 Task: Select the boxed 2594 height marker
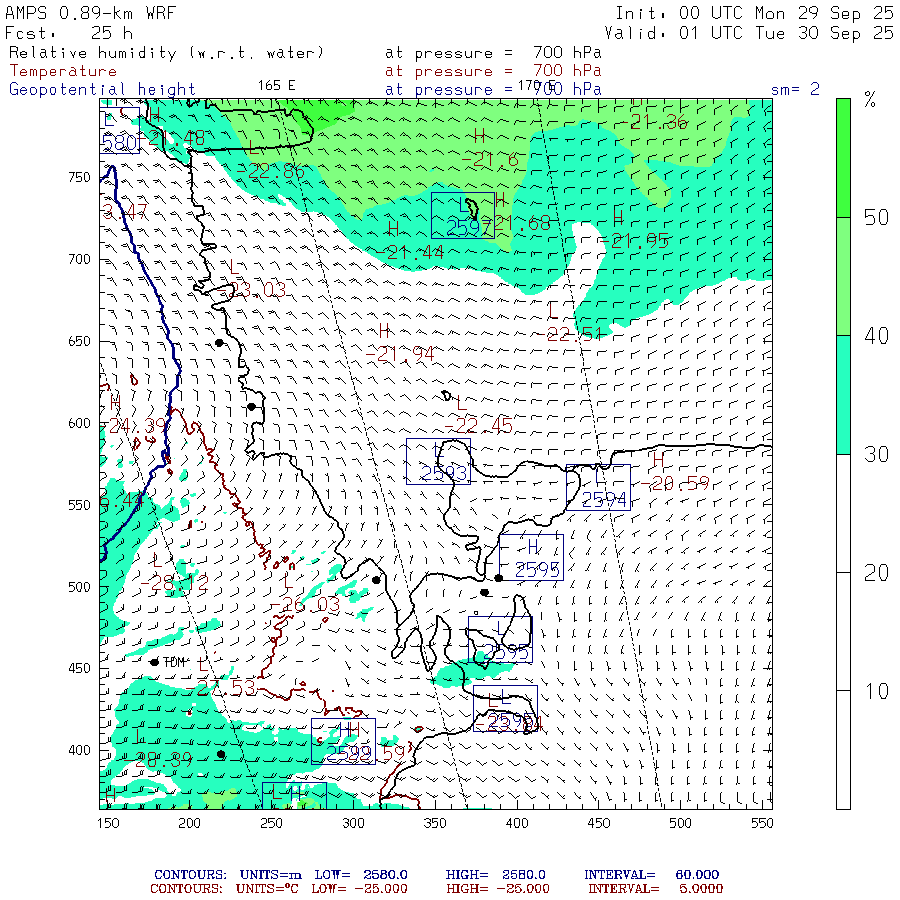tap(598, 487)
